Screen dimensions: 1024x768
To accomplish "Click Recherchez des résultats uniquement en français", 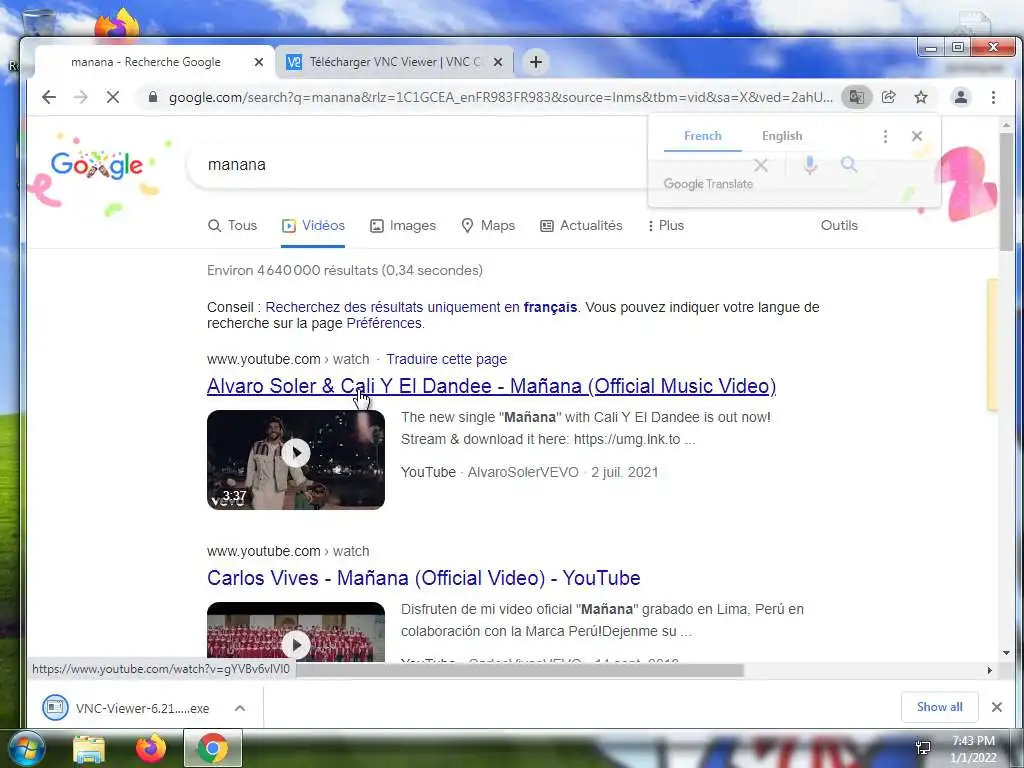I will tap(421, 307).
